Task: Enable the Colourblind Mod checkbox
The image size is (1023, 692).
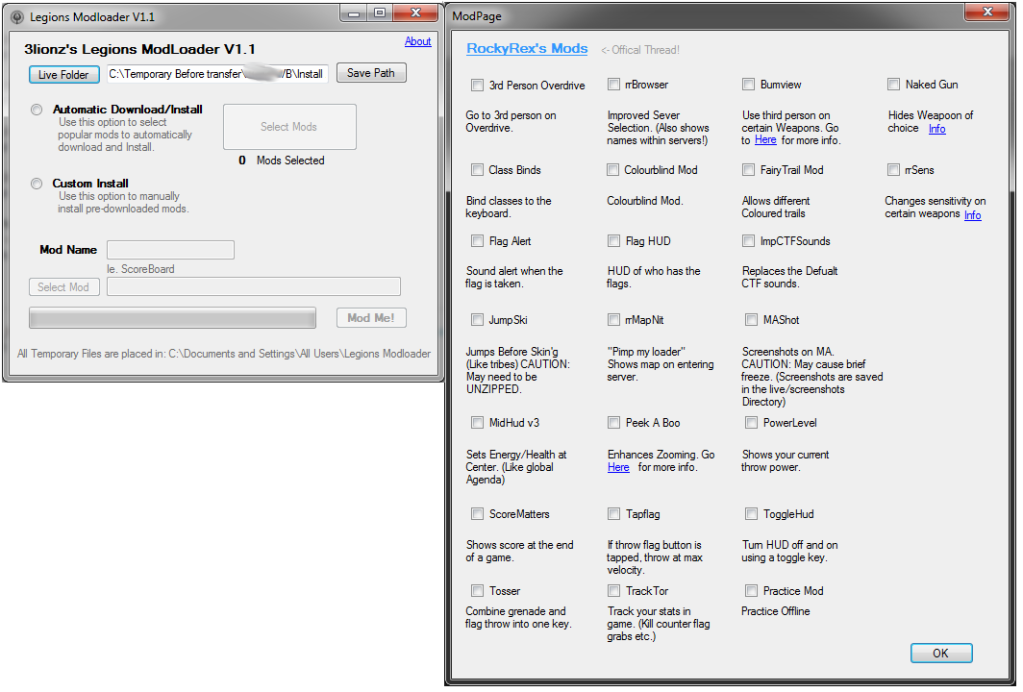Action: pos(613,170)
